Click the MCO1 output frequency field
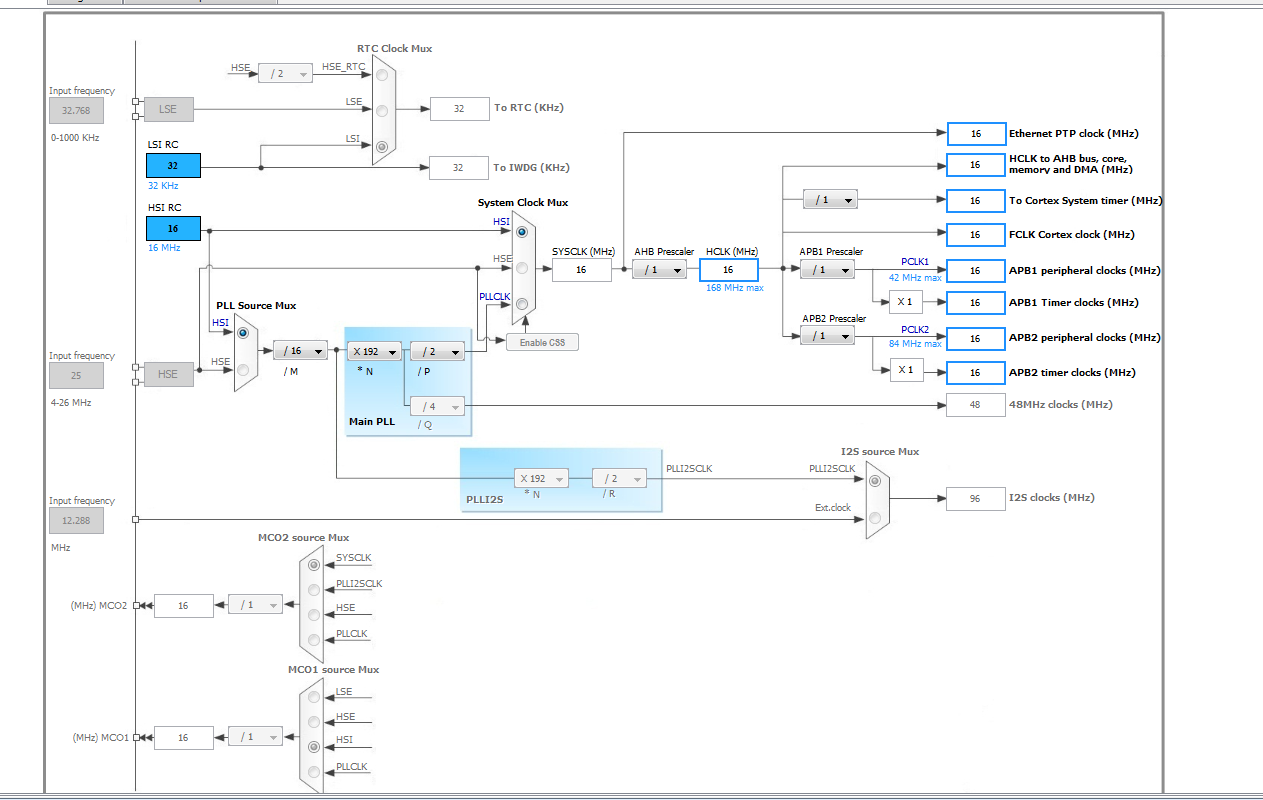 [183, 737]
